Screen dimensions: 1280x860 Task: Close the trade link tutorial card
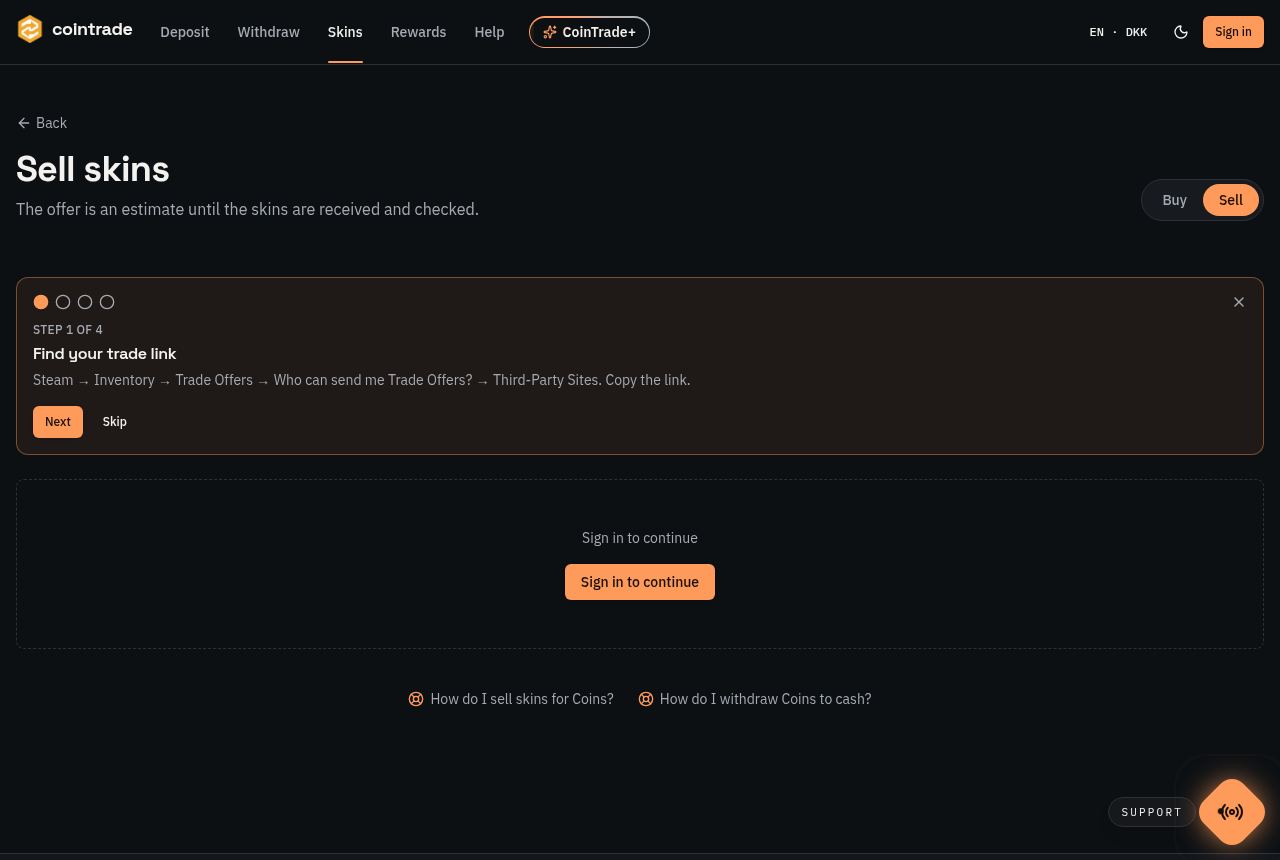(x=1239, y=302)
